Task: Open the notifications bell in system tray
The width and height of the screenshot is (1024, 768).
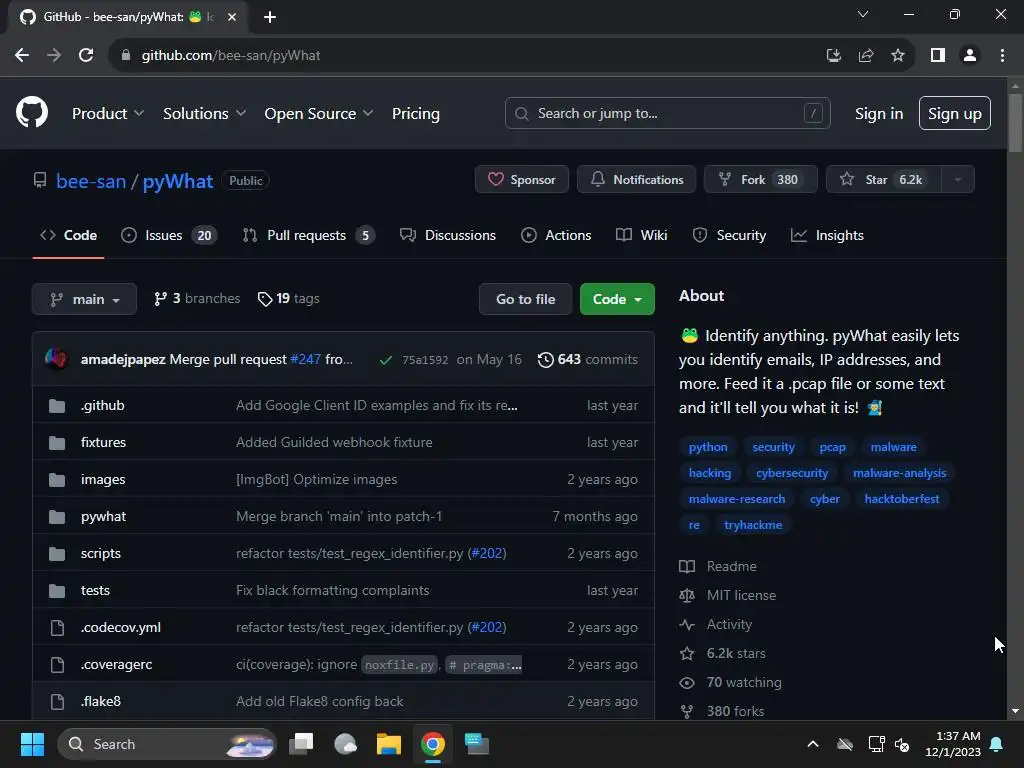Action: point(997,744)
